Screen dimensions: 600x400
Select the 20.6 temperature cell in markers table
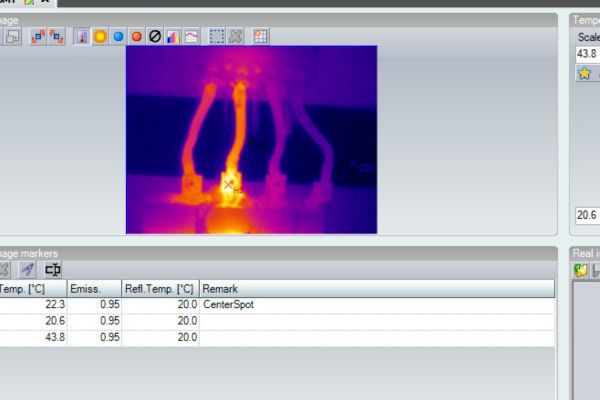pos(33,321)
